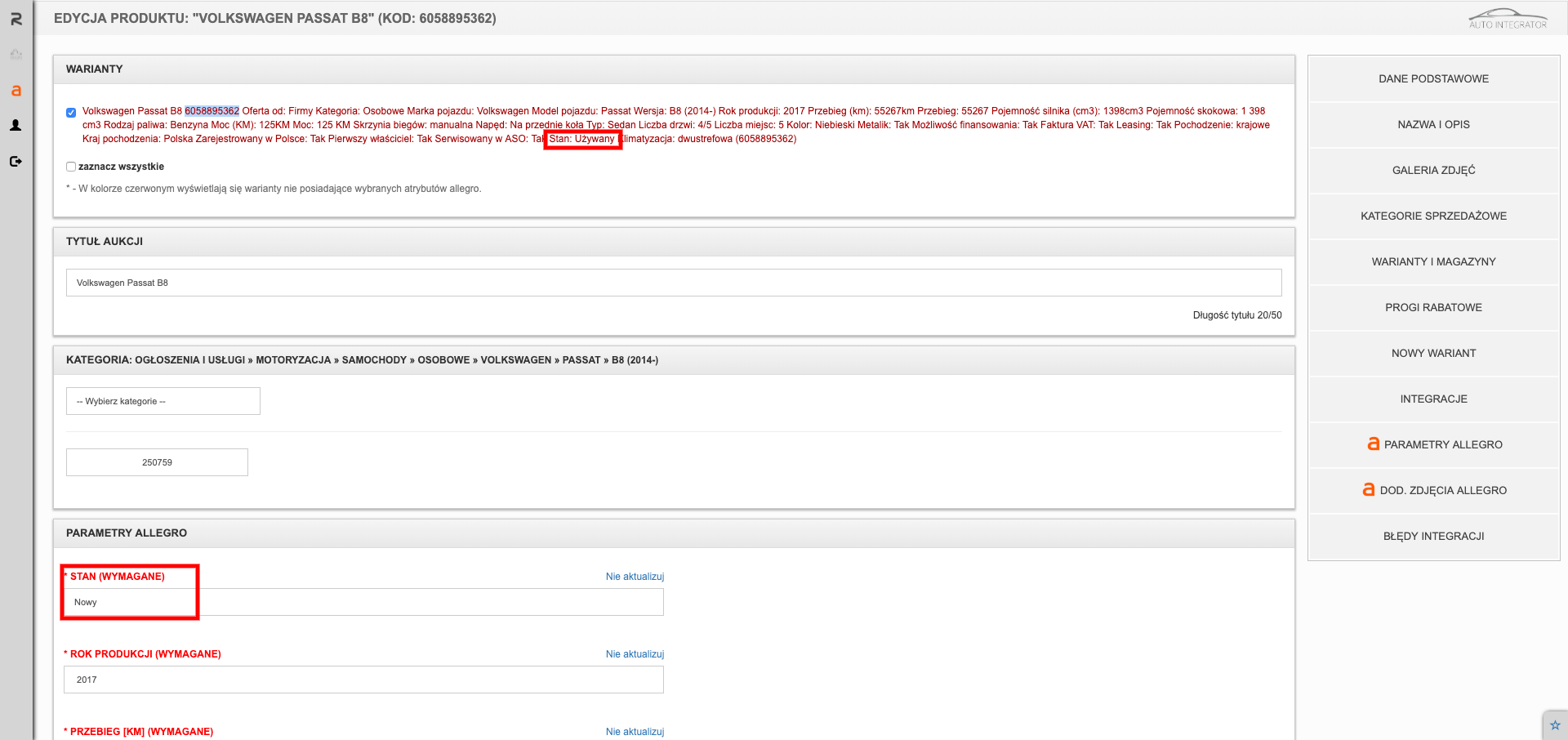The width and height of the screenshot is (1568, 740).
Task: Open the Rok produkcji field showing 2017
Action: pos(363,680)
